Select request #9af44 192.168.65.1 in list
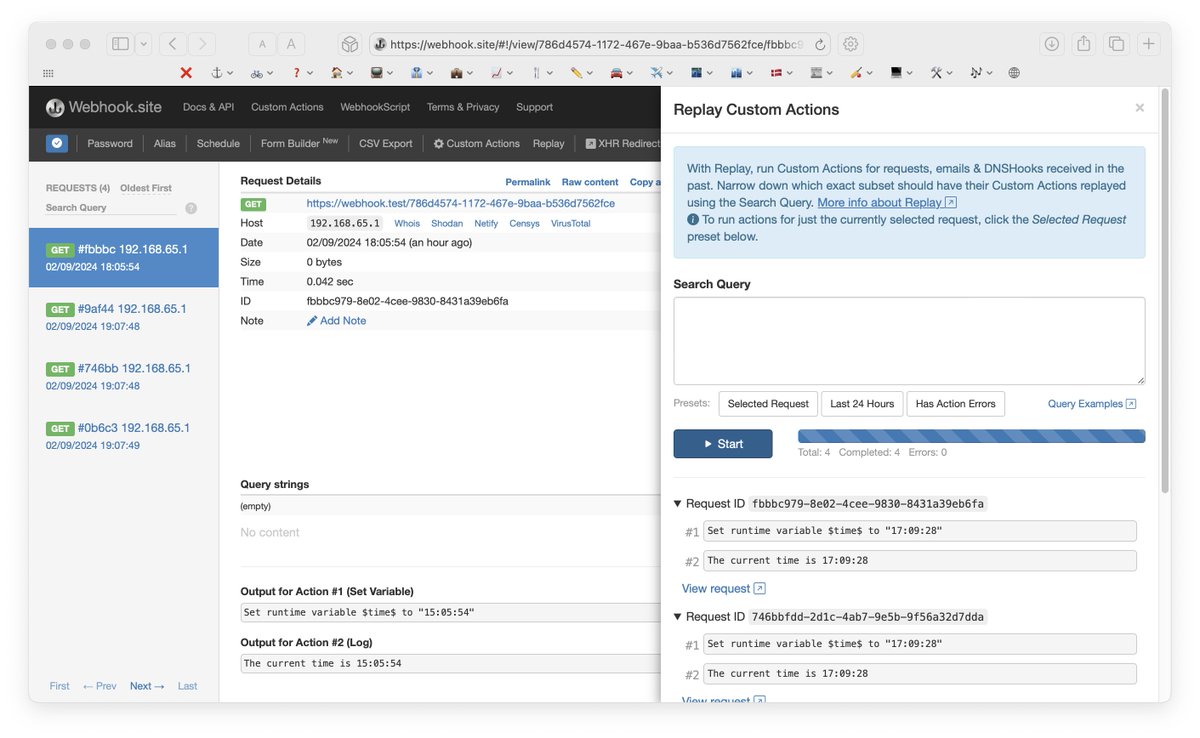1200x738 pixels. (124, 317)
